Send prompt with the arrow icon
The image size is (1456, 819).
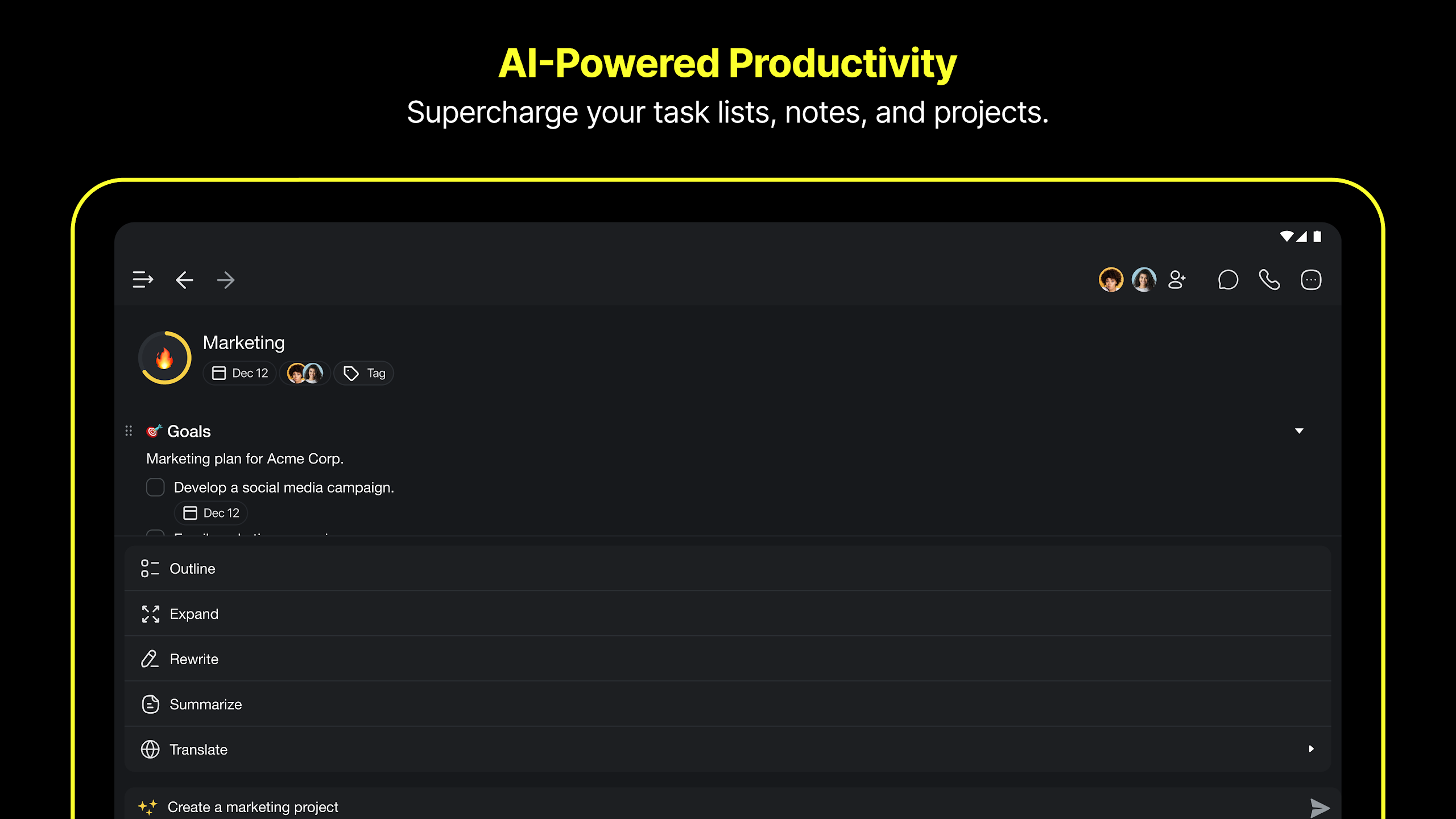pos(1319,808)
